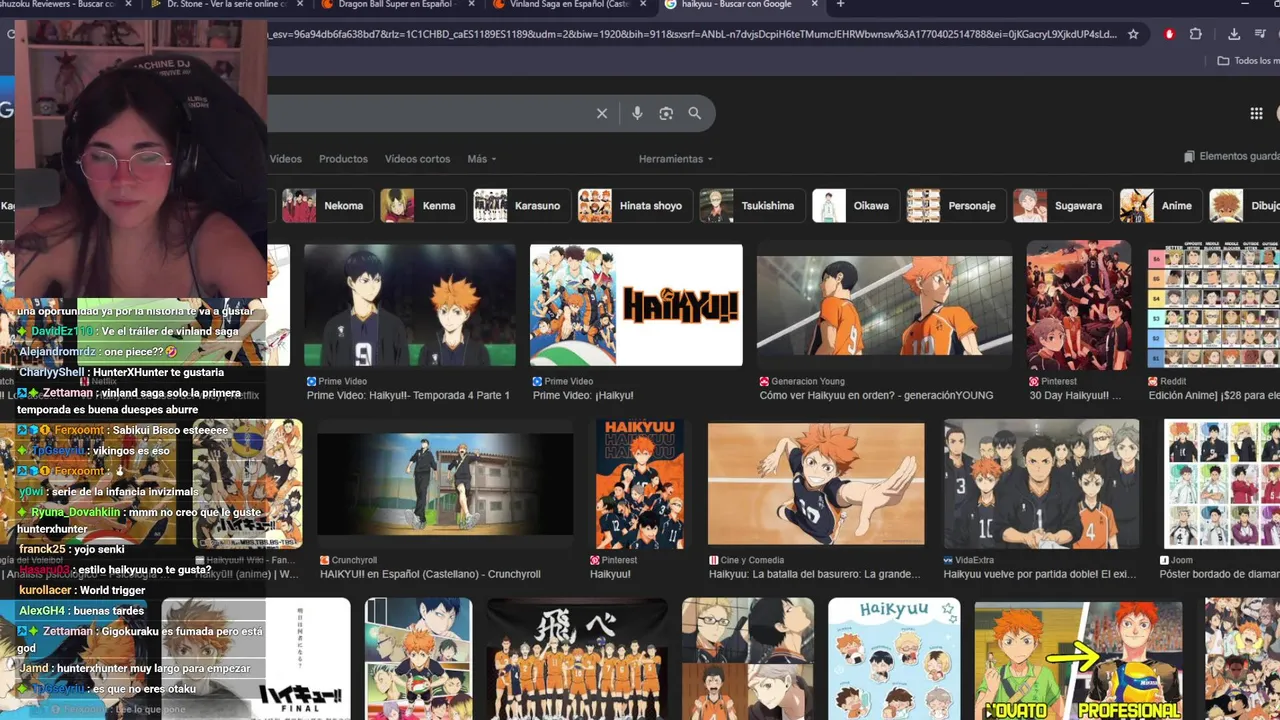Open the red ad-blocker extension icon
The height and width of the screenshot is (720, 1280).
[x=1170, y=34]
